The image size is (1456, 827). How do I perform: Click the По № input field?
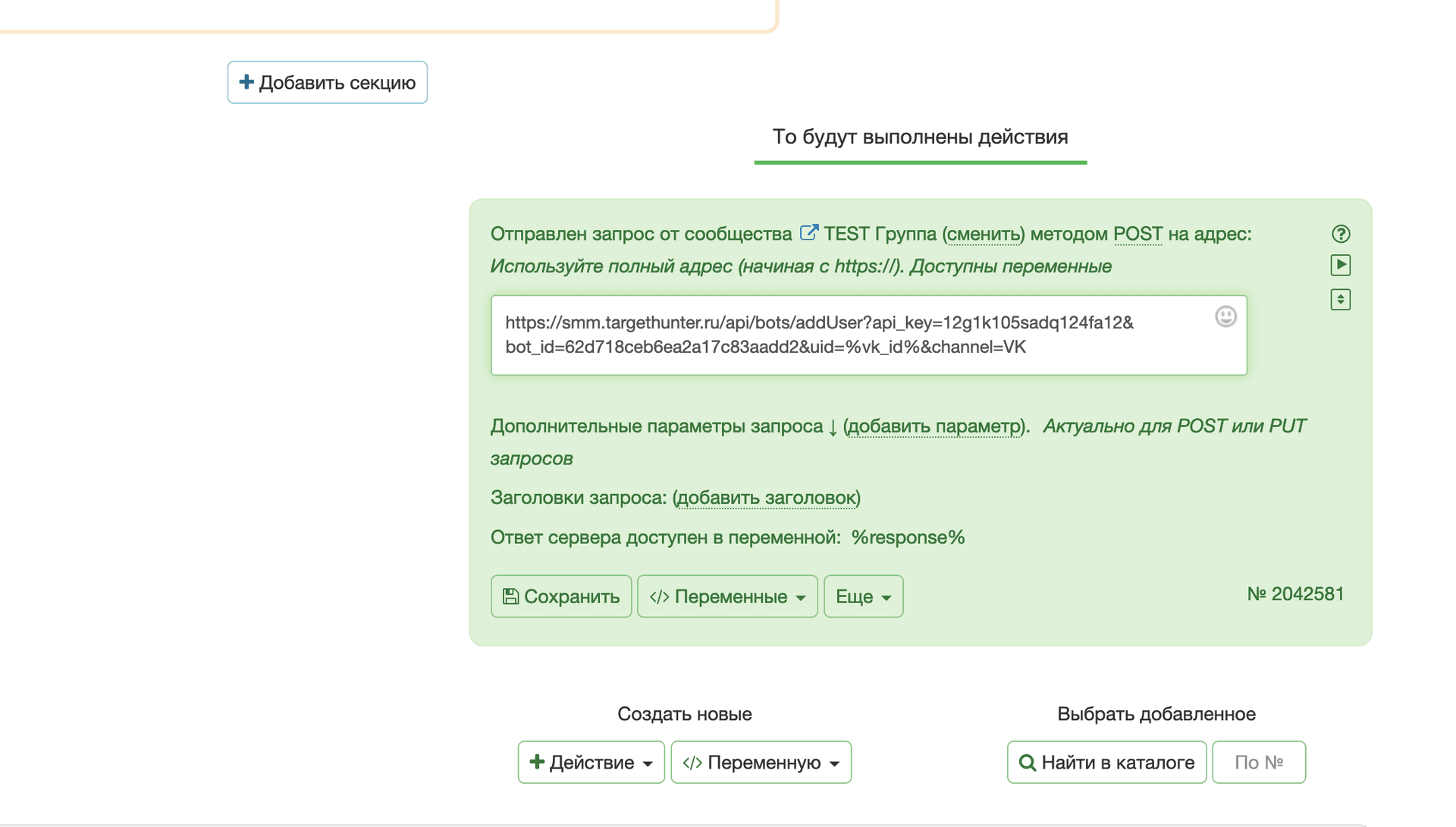[x=1258, y=763]
